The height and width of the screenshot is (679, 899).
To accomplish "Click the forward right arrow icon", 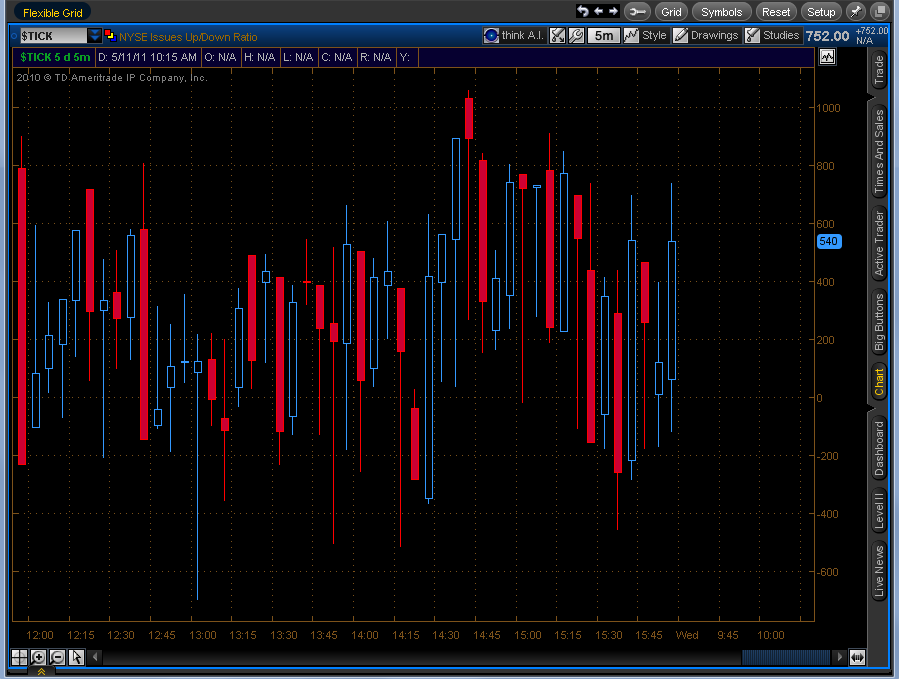I will point(613,11).
